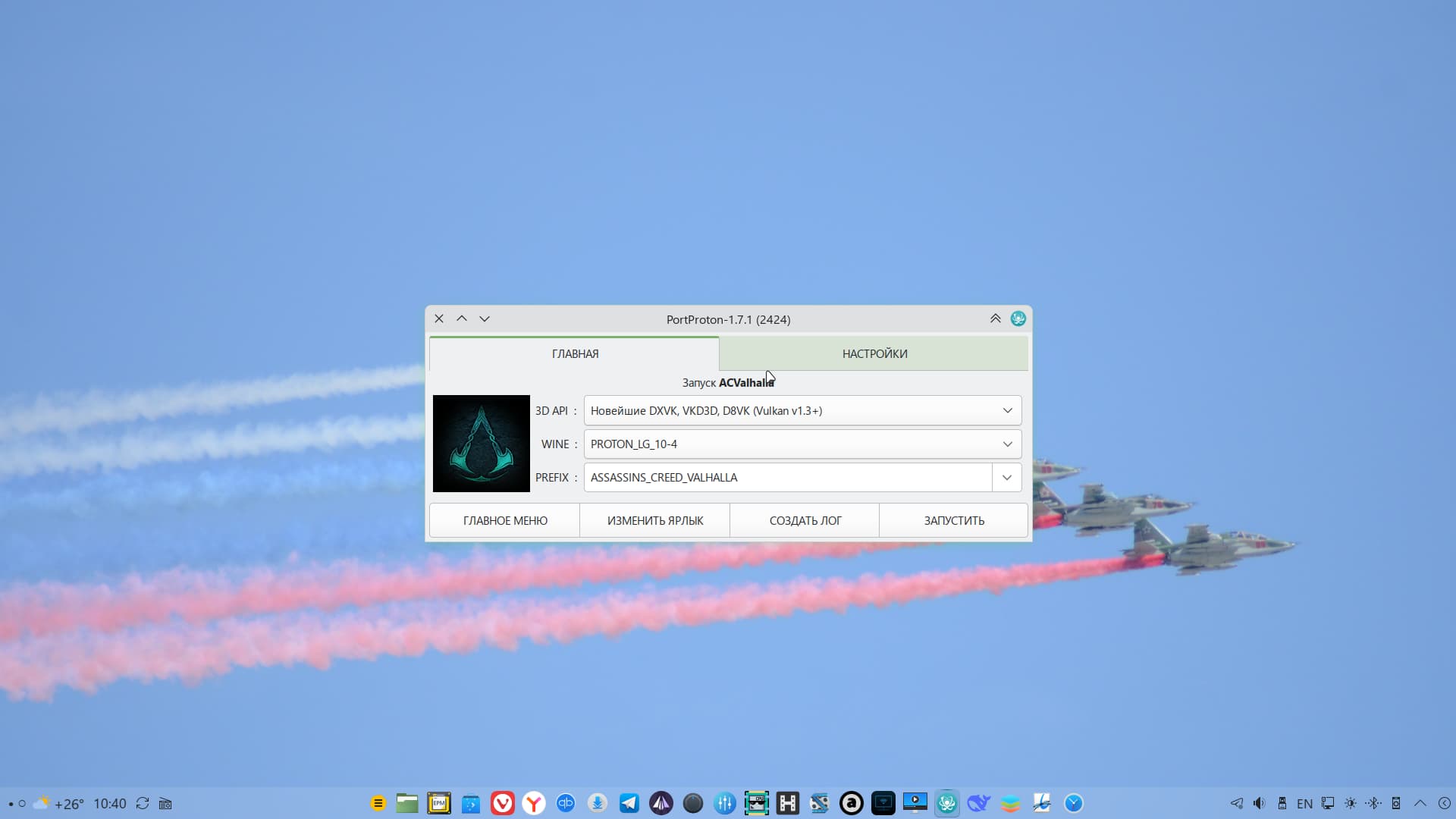Click the ИЗМЕНИТЬ ЯРЛЫК button
Image resolution: width=1456 pixels, height=819 pixels.
pyautogui.click(x=655, y=520)
